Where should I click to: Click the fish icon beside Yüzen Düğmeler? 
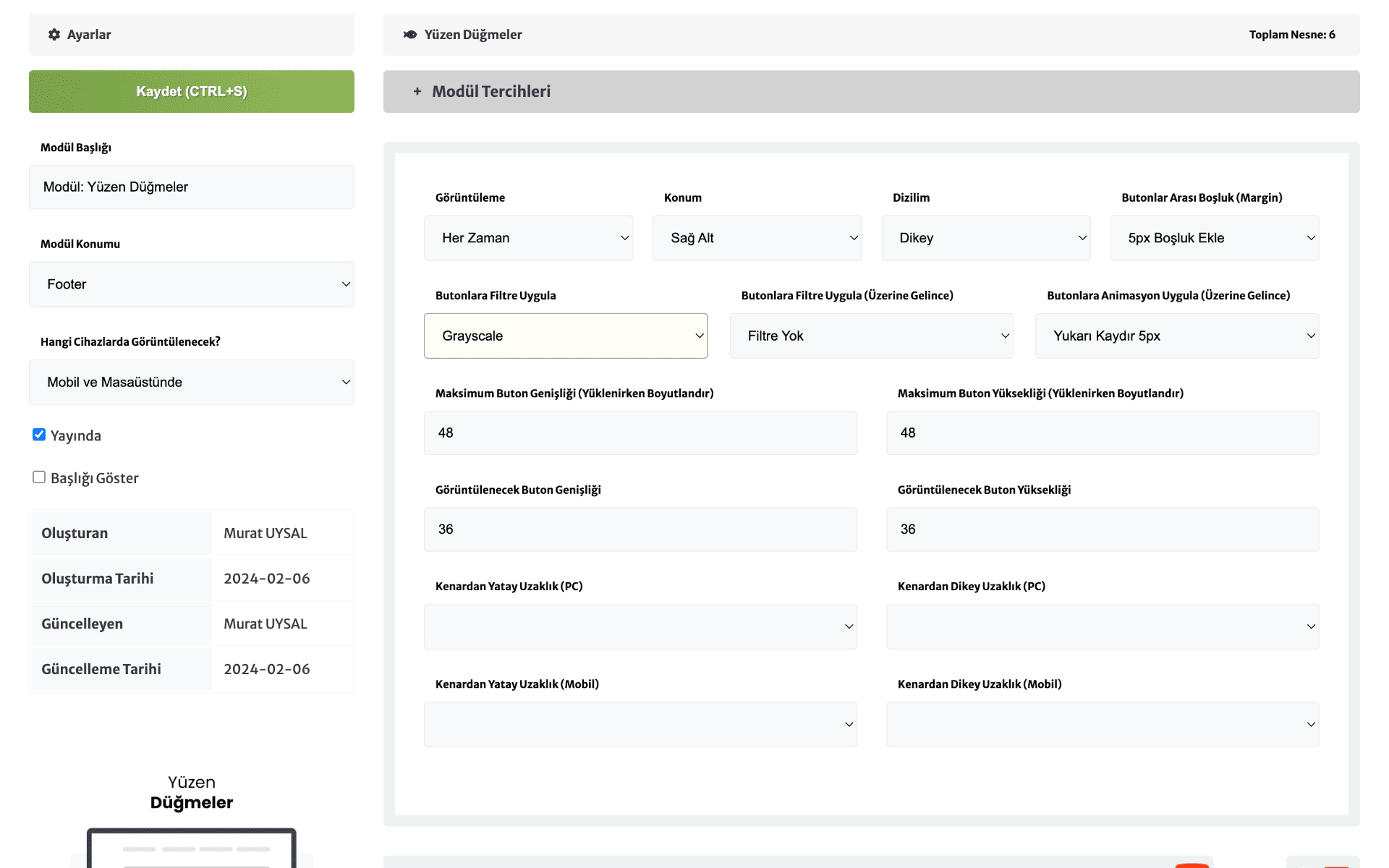coord(410,35)
